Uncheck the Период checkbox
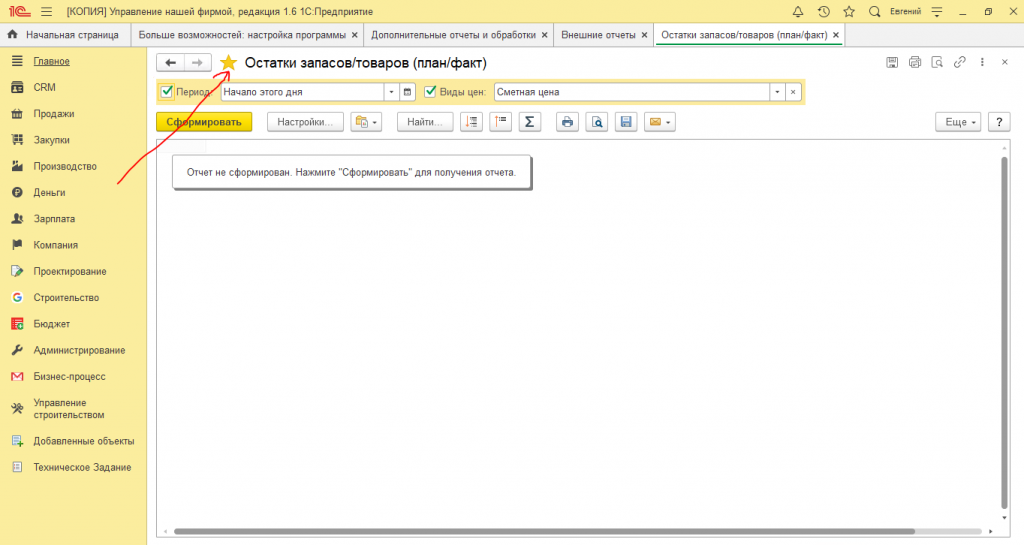Viewport: 1024px width, 545px height. (167, 92)
